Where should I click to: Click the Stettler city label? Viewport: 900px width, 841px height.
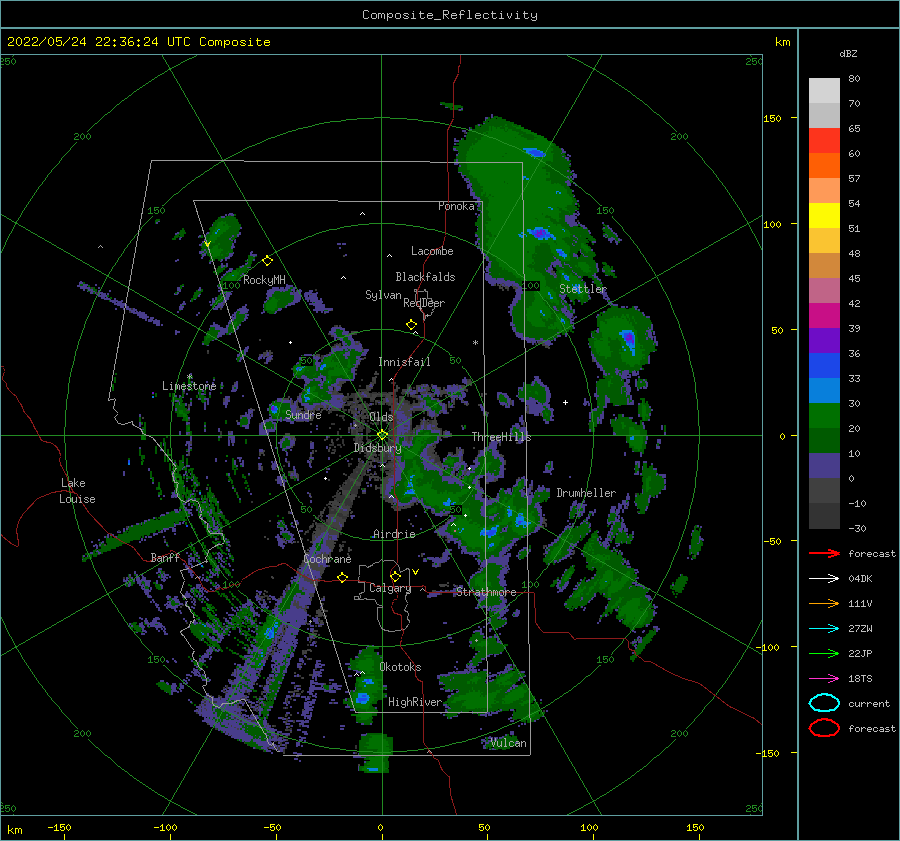point(583,289)
